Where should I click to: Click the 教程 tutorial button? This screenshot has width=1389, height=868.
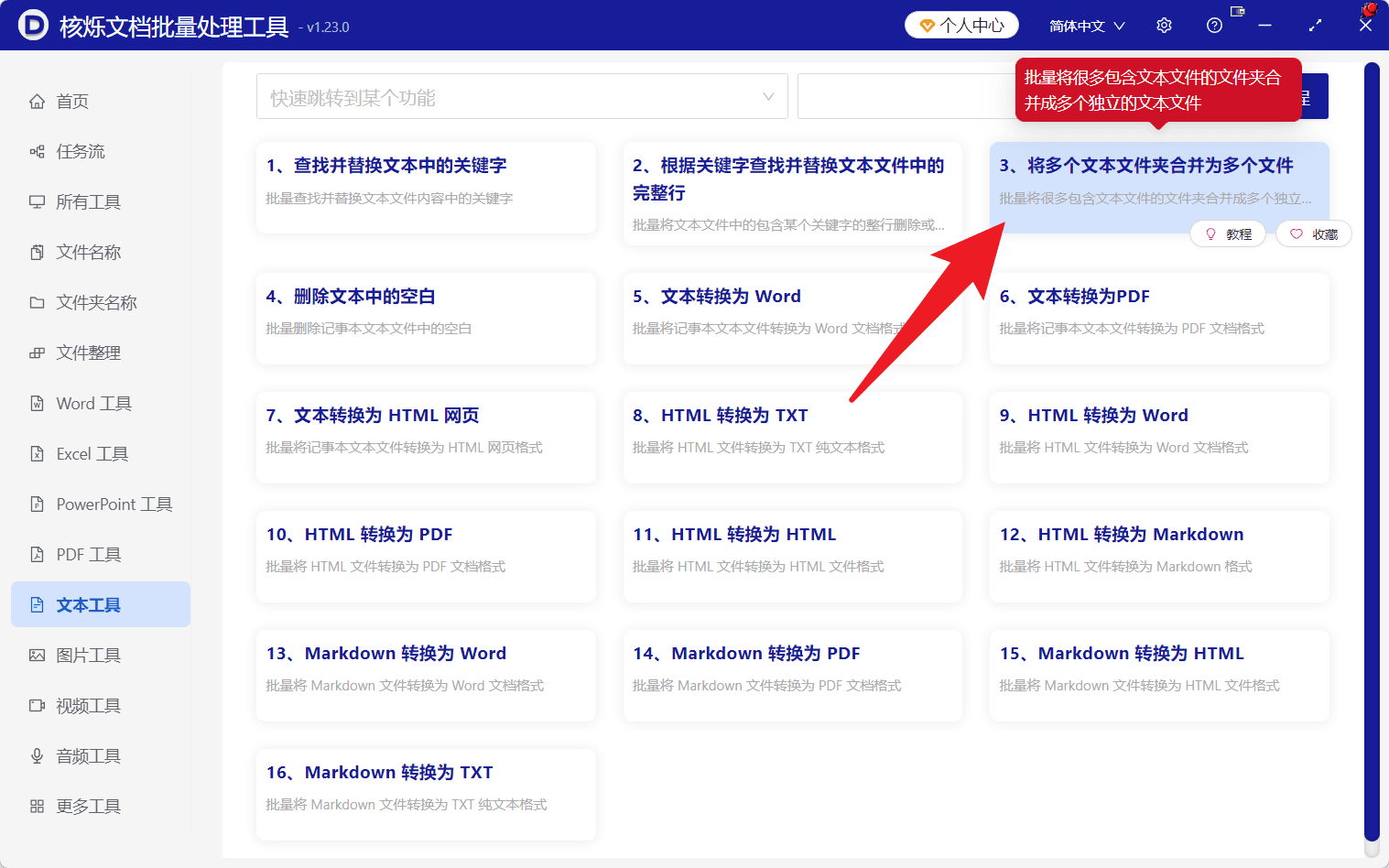[1228, 234]
